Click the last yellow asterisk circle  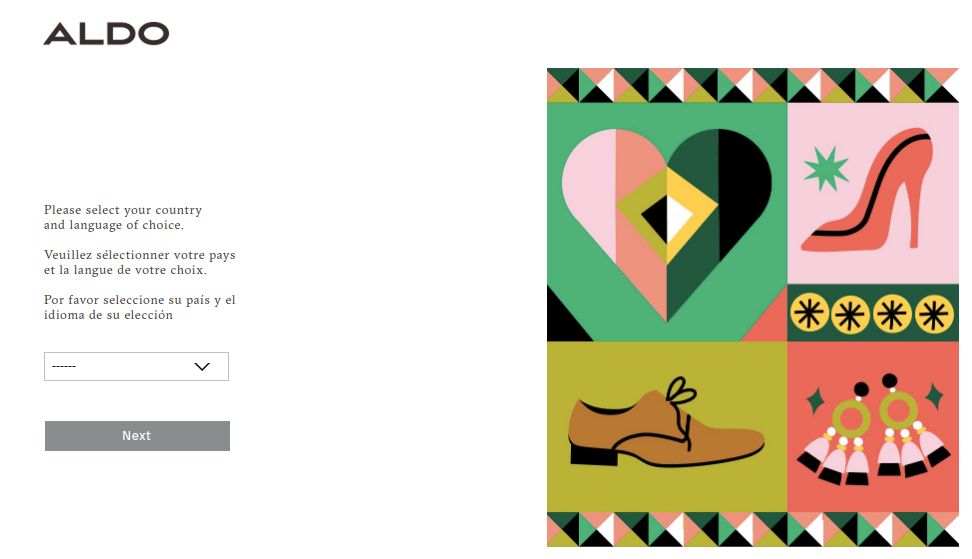click(x=934, y=314)
